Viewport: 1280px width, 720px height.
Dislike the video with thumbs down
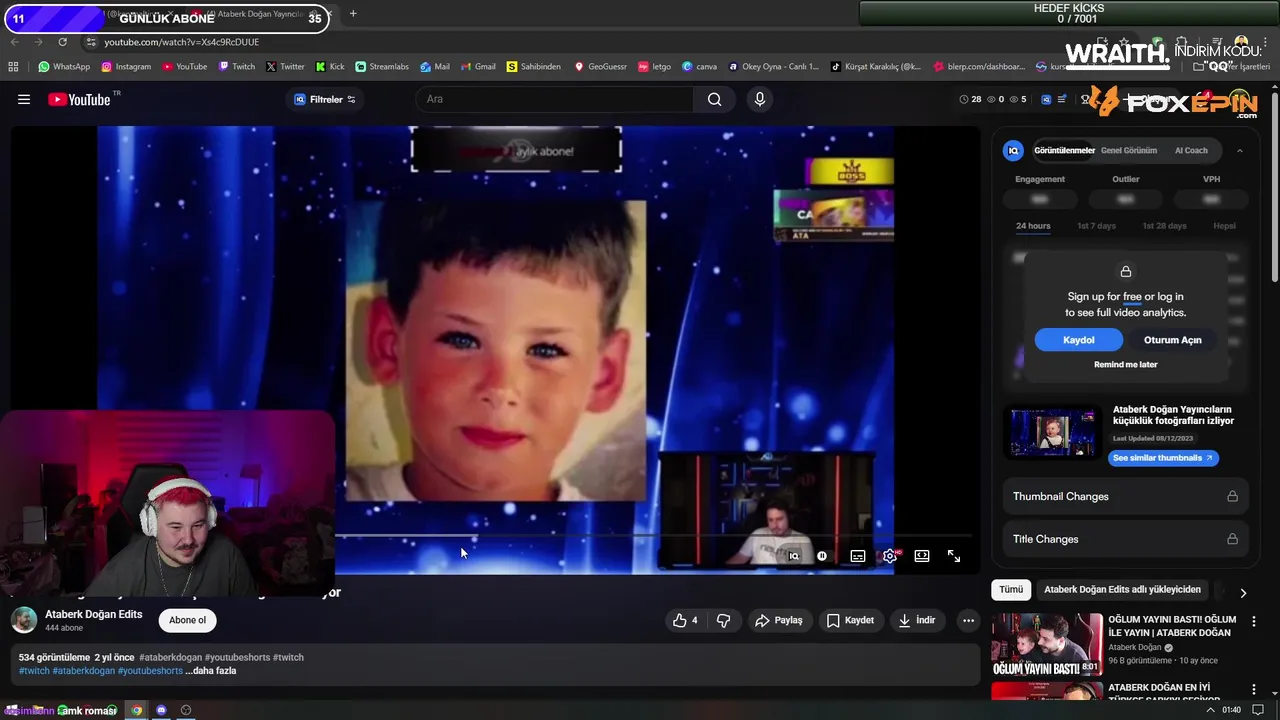point(723,620)
